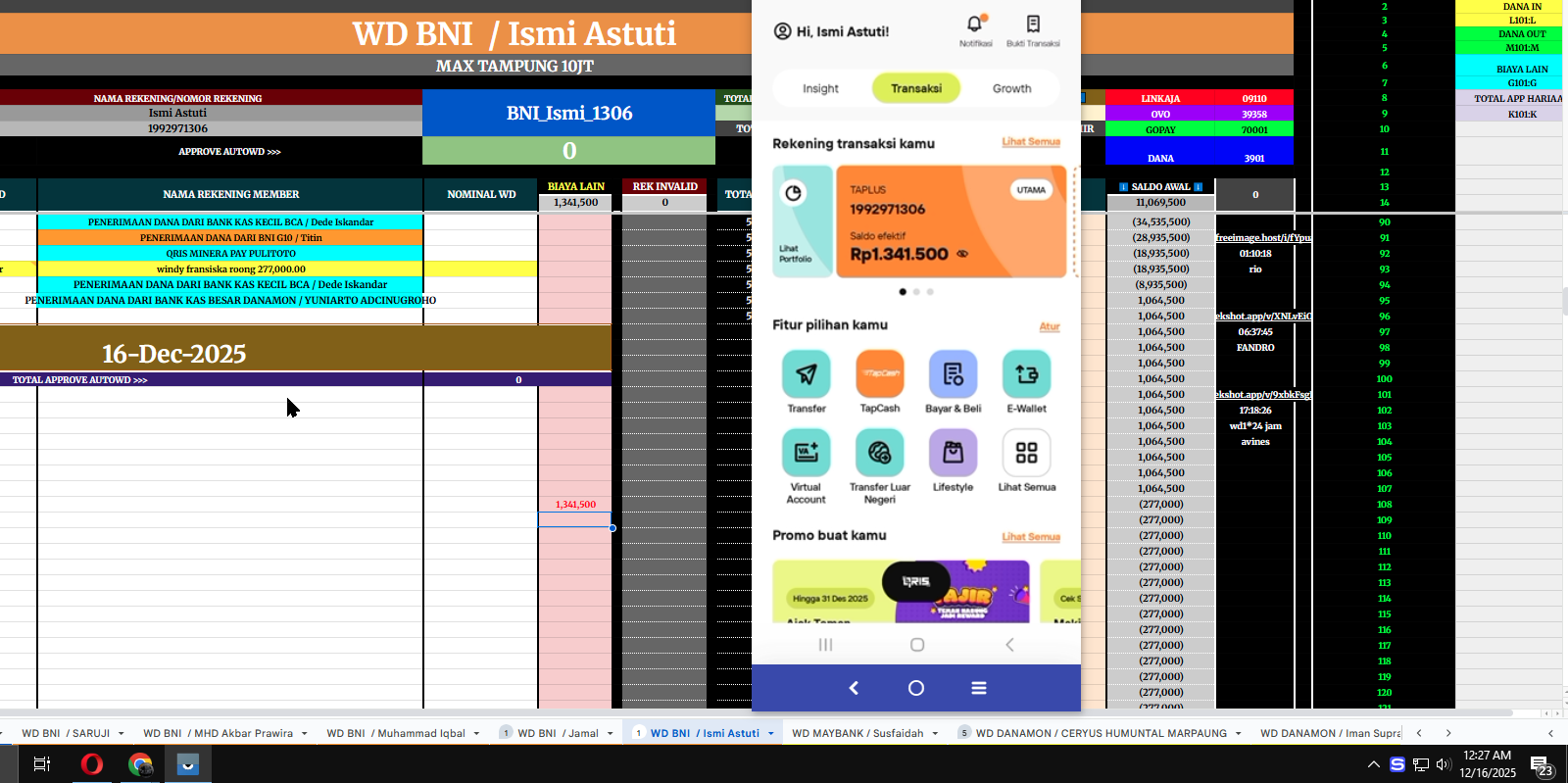Viewport: 1568px width, 783px height.
Task: Tap the Android recent apps button
Action: [x=826, y=645]
